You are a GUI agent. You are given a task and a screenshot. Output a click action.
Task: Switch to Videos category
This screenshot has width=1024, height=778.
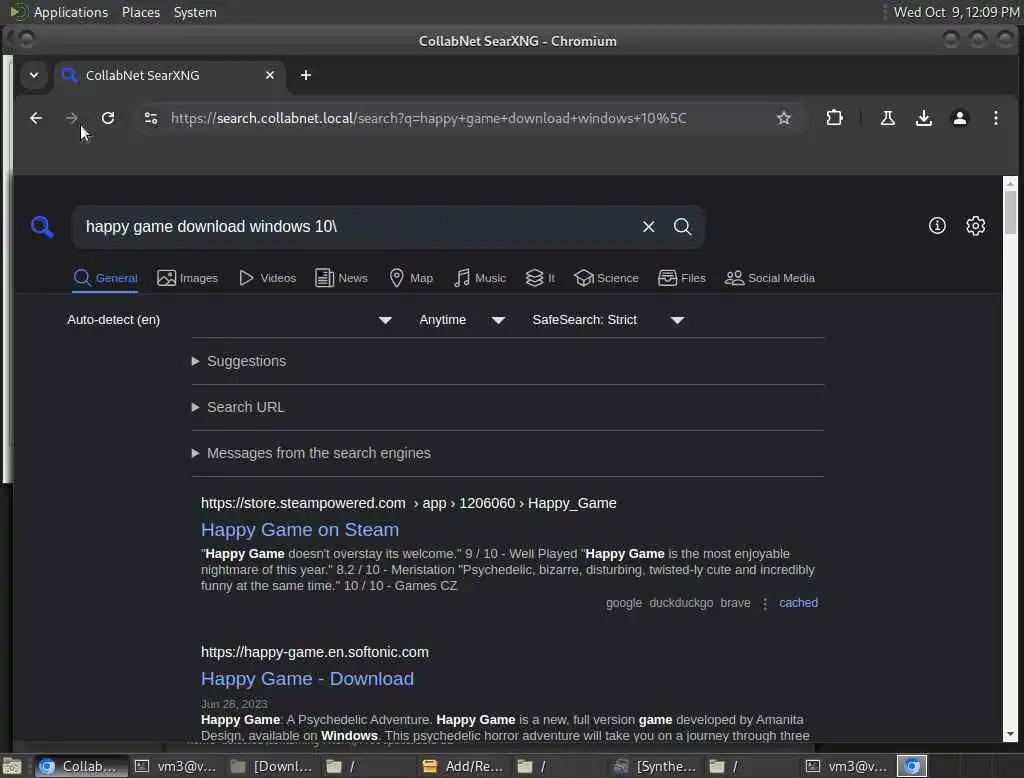coord(267,278)
